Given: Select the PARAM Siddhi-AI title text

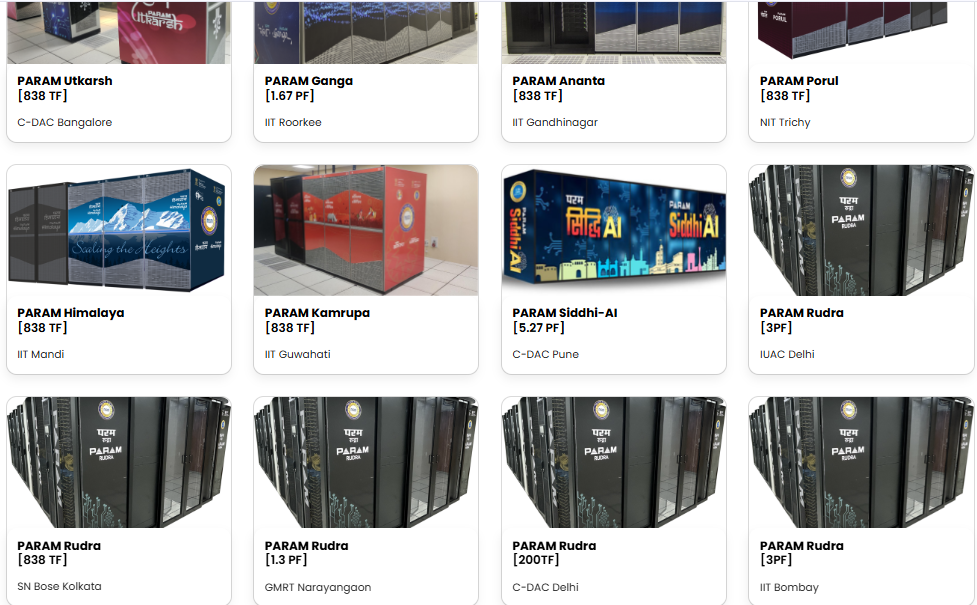Looking at the screenshot, I should tap(565, 313).
